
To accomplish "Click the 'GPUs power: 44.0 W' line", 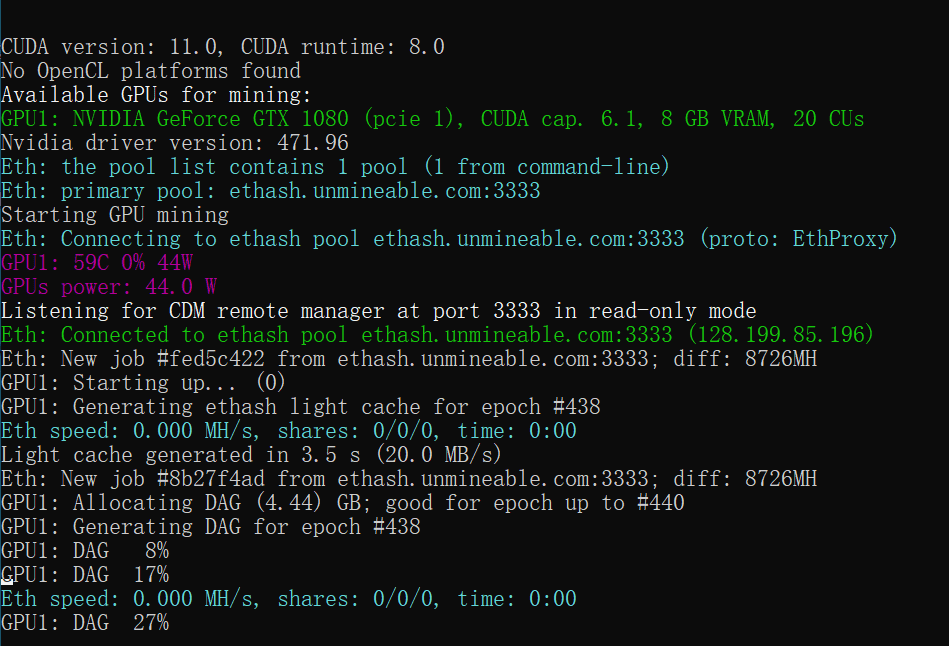I will point(108,287).
